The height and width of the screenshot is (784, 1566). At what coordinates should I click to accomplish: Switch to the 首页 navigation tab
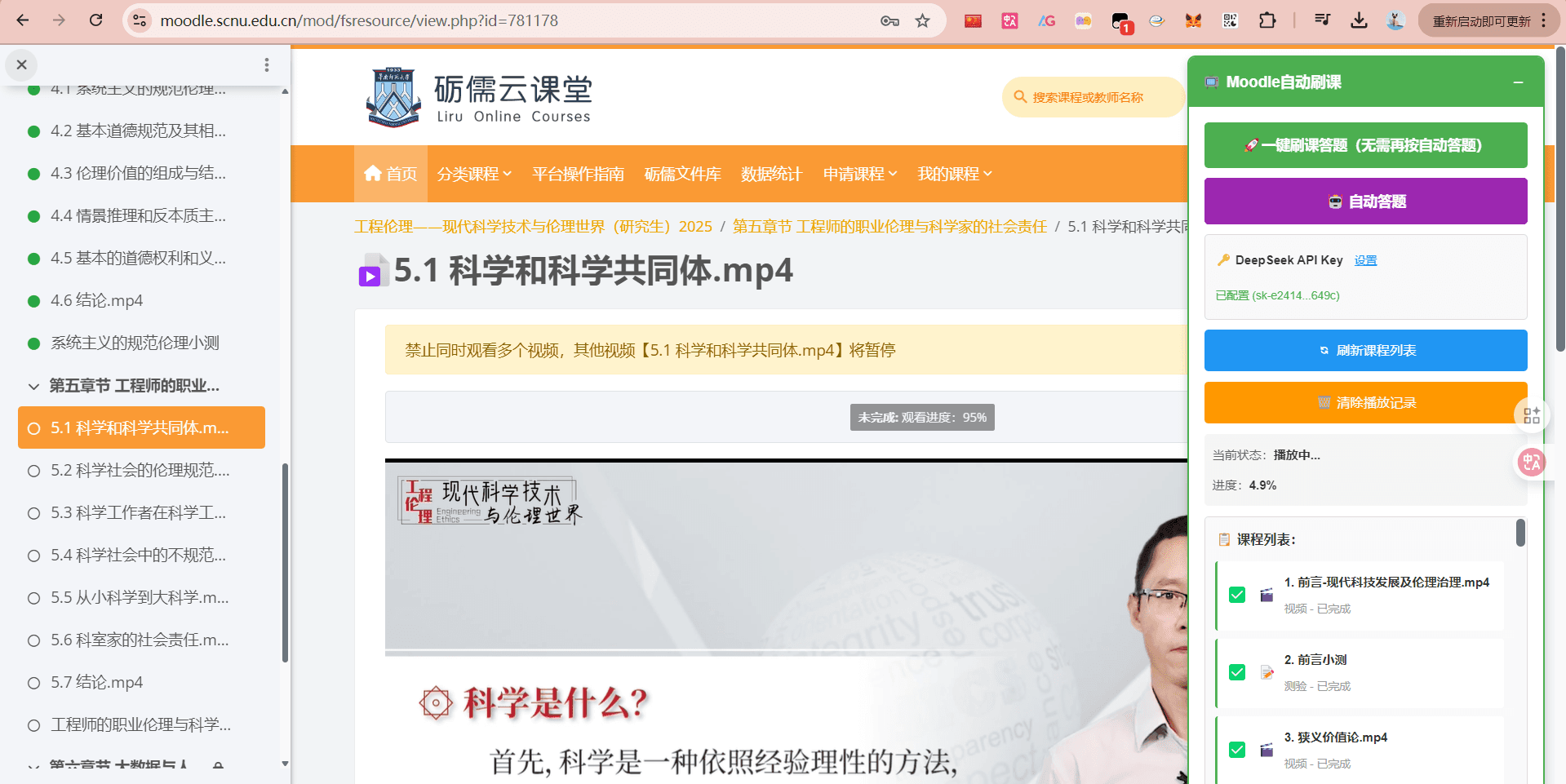pyautogui.click(x=390, y=173)
